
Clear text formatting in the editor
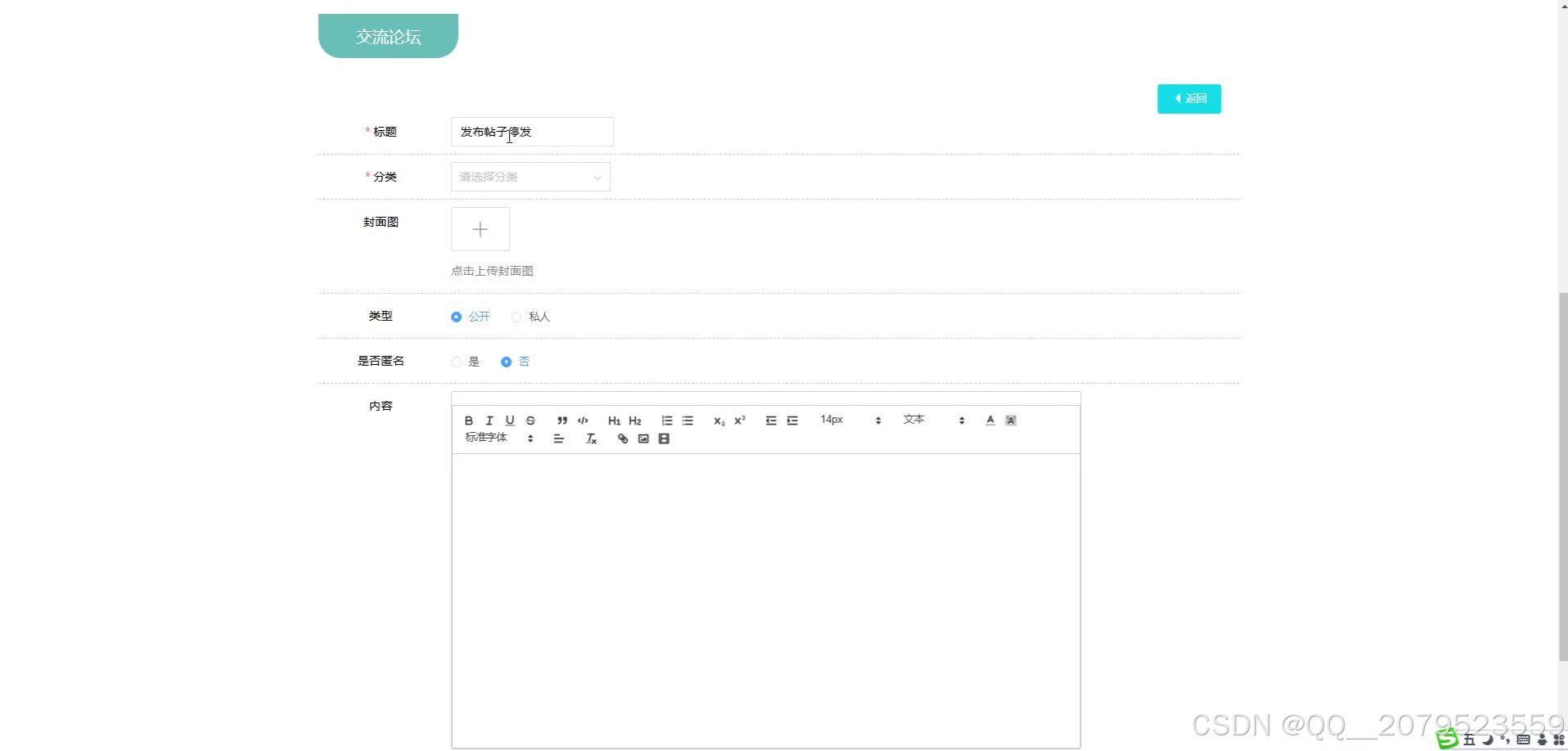click(591, 439)
